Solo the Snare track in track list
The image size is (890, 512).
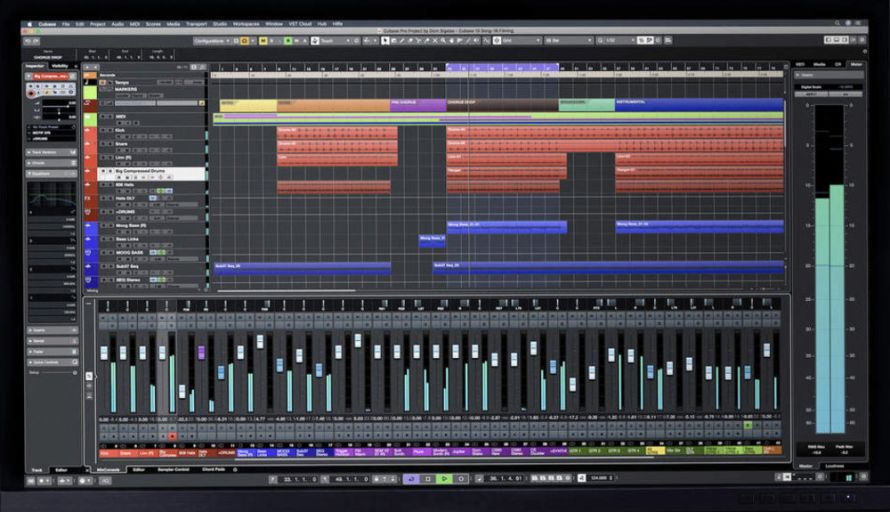pos(110,144)
